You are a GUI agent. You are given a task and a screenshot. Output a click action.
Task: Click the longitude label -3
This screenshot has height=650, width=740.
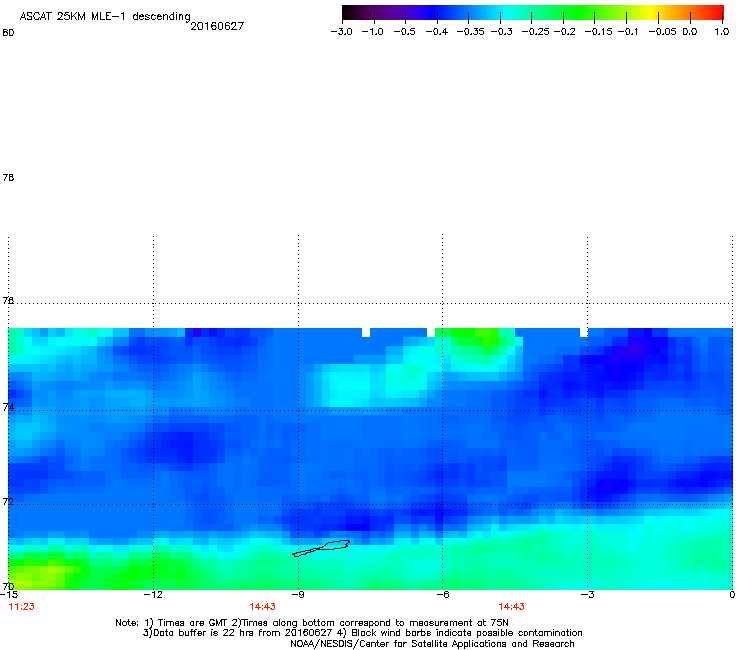(x=587, y=595)
